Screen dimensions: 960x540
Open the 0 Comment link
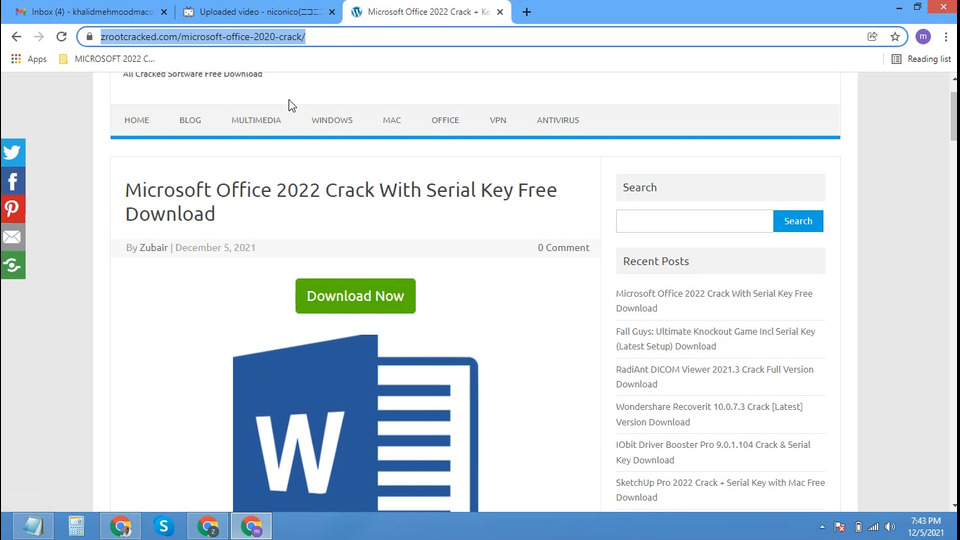click(x=563, y=247)
